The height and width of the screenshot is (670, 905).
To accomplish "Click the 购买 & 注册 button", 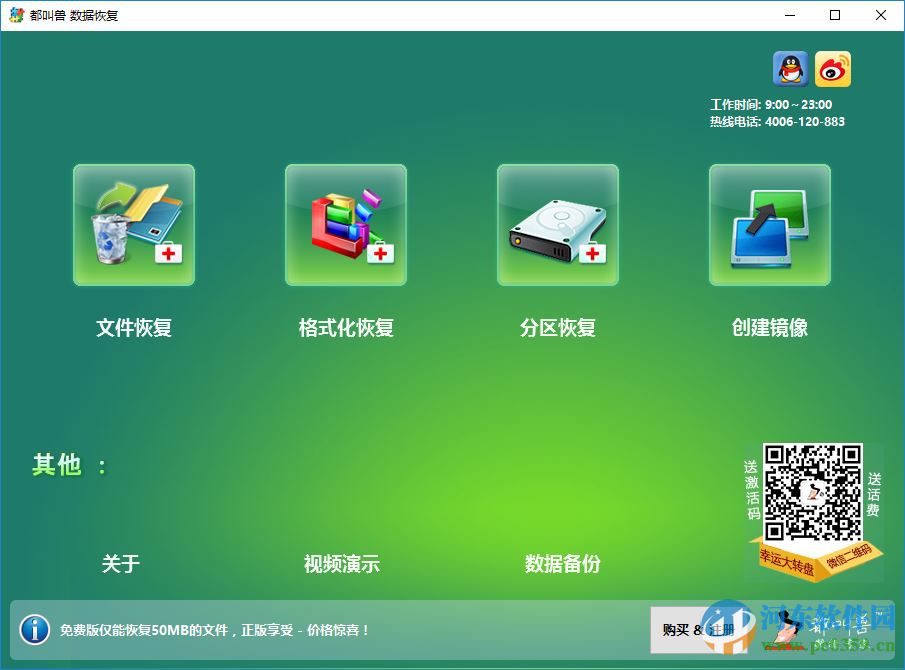I will 700,630.
